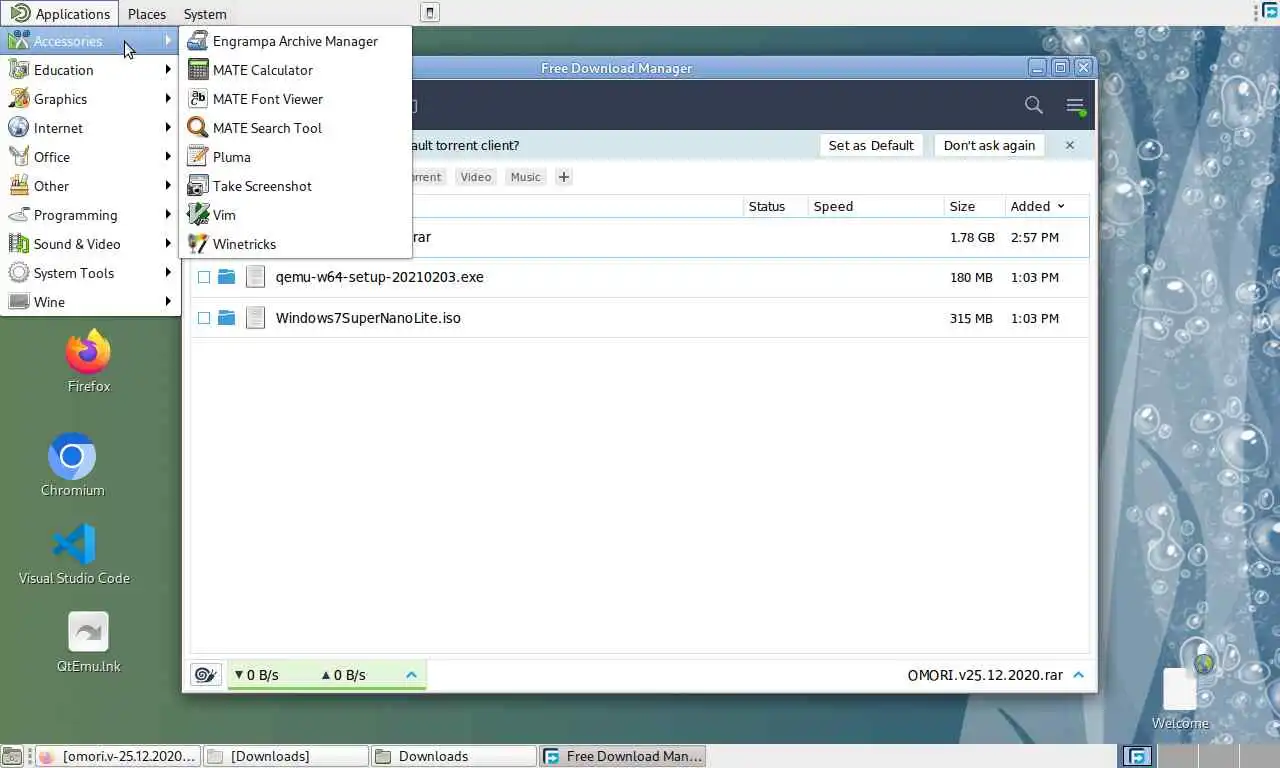
Task: Open Engrampa Archive Manager from Accessories menu
Action: tap(295, 41)
